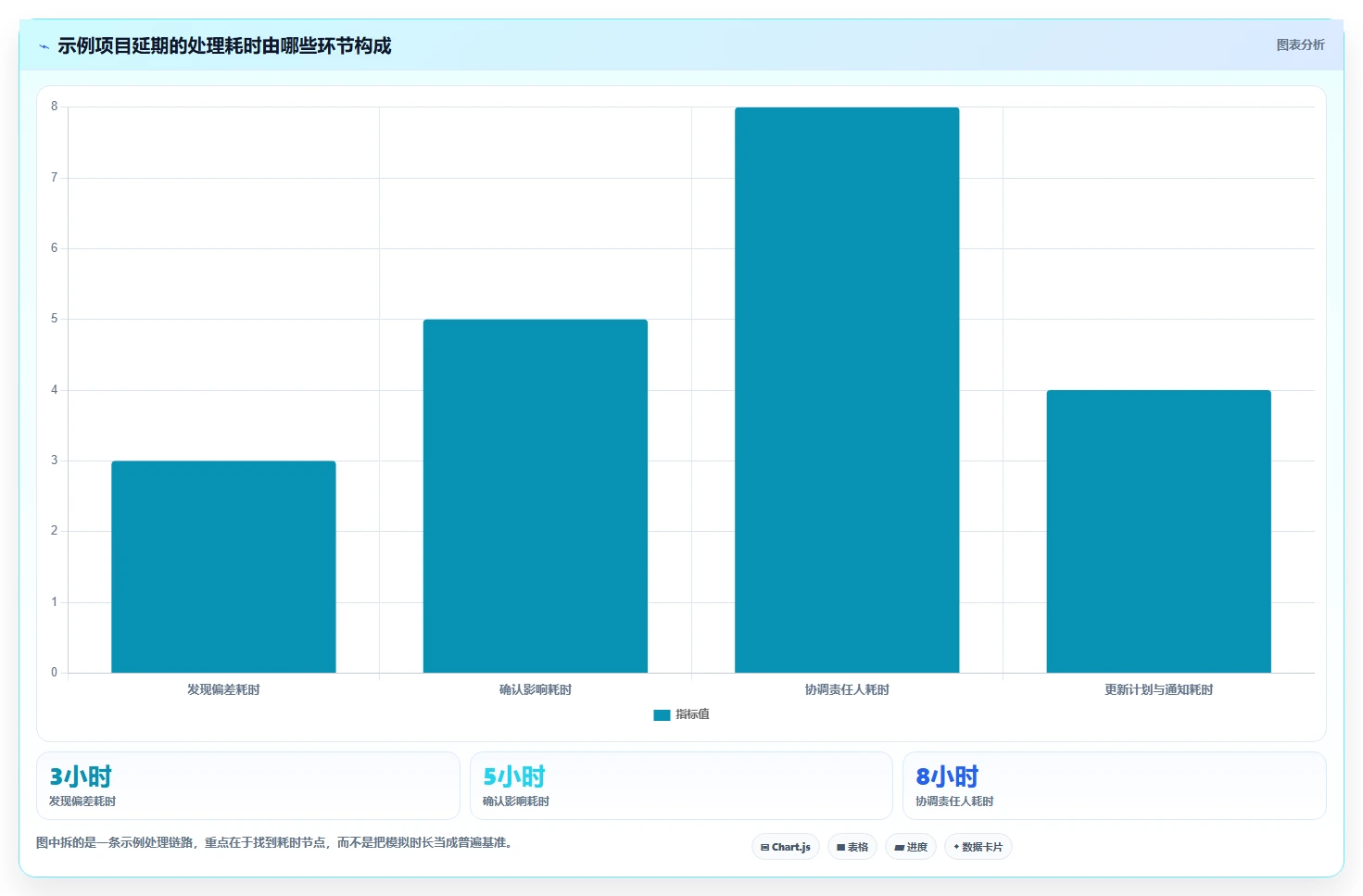Click the y-axis value 0

point(54,673)
